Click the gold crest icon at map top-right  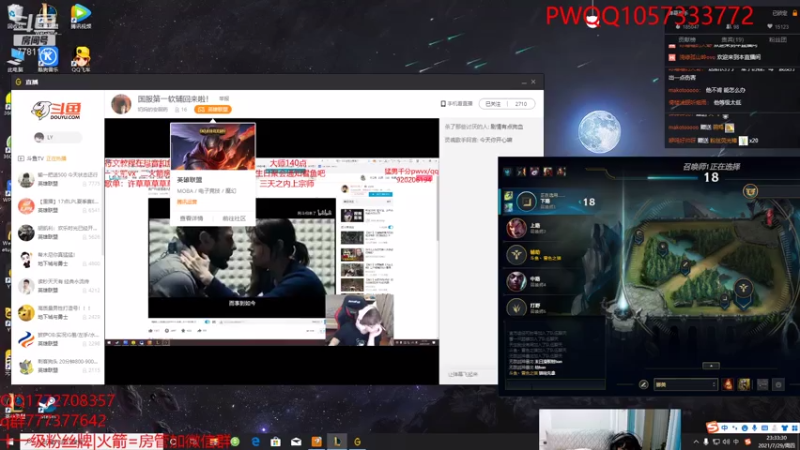(x=750, y=192)
